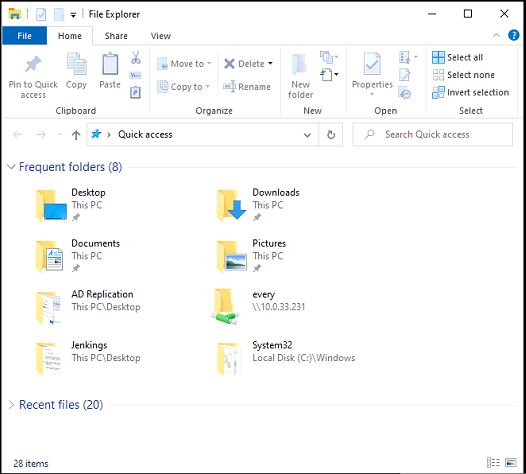Switch to Details view icon in status bar

[493, 463]
